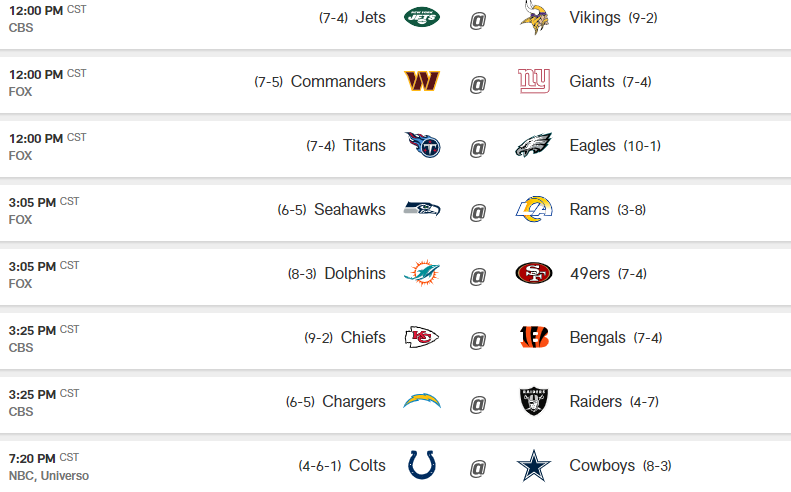Click the Kansas City Chiefs logo
Image resolution: width=791 pixels, height=492 pixels.
[x=422, y=338]
